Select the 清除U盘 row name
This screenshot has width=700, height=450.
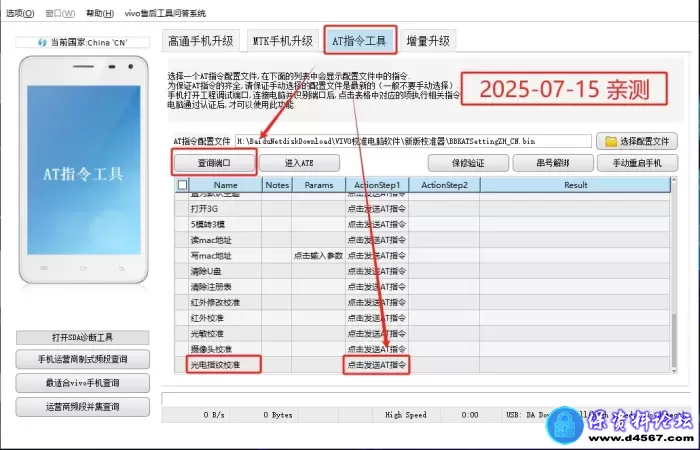tap(206, 271)
